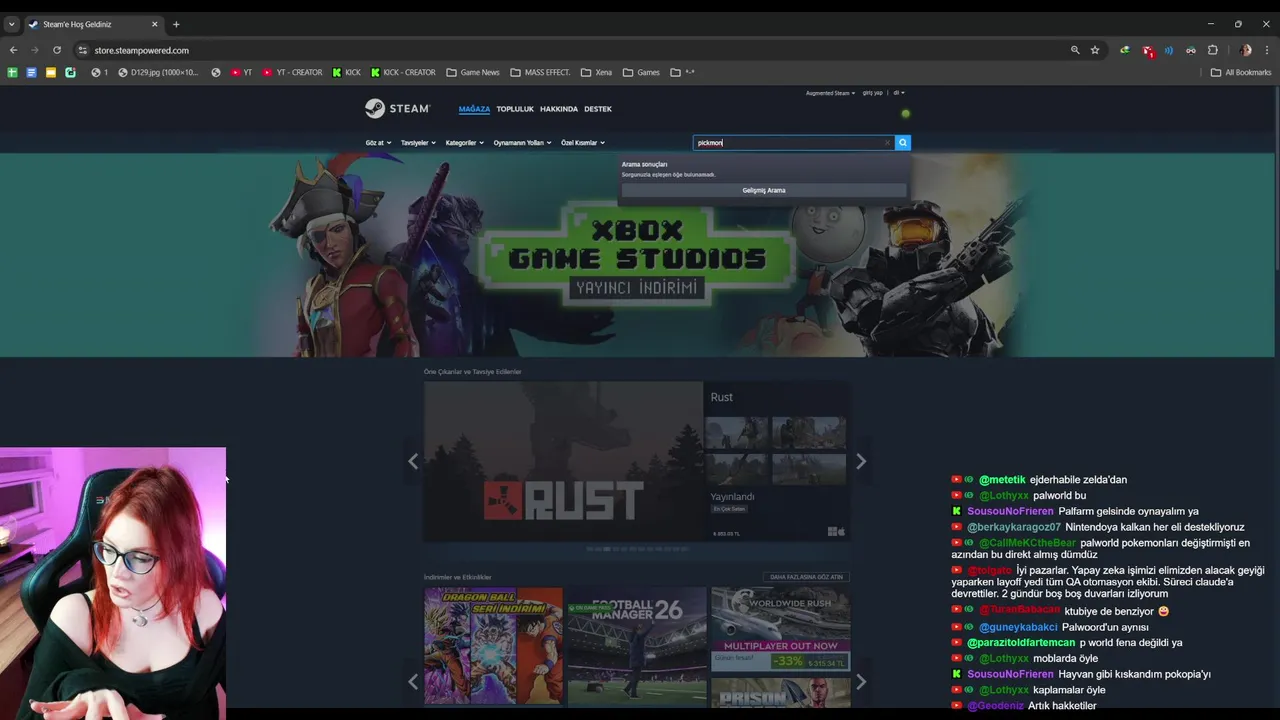Click the Rust title text
Image resolution: width=1280 pixels, height=720 pixels.
721,397
